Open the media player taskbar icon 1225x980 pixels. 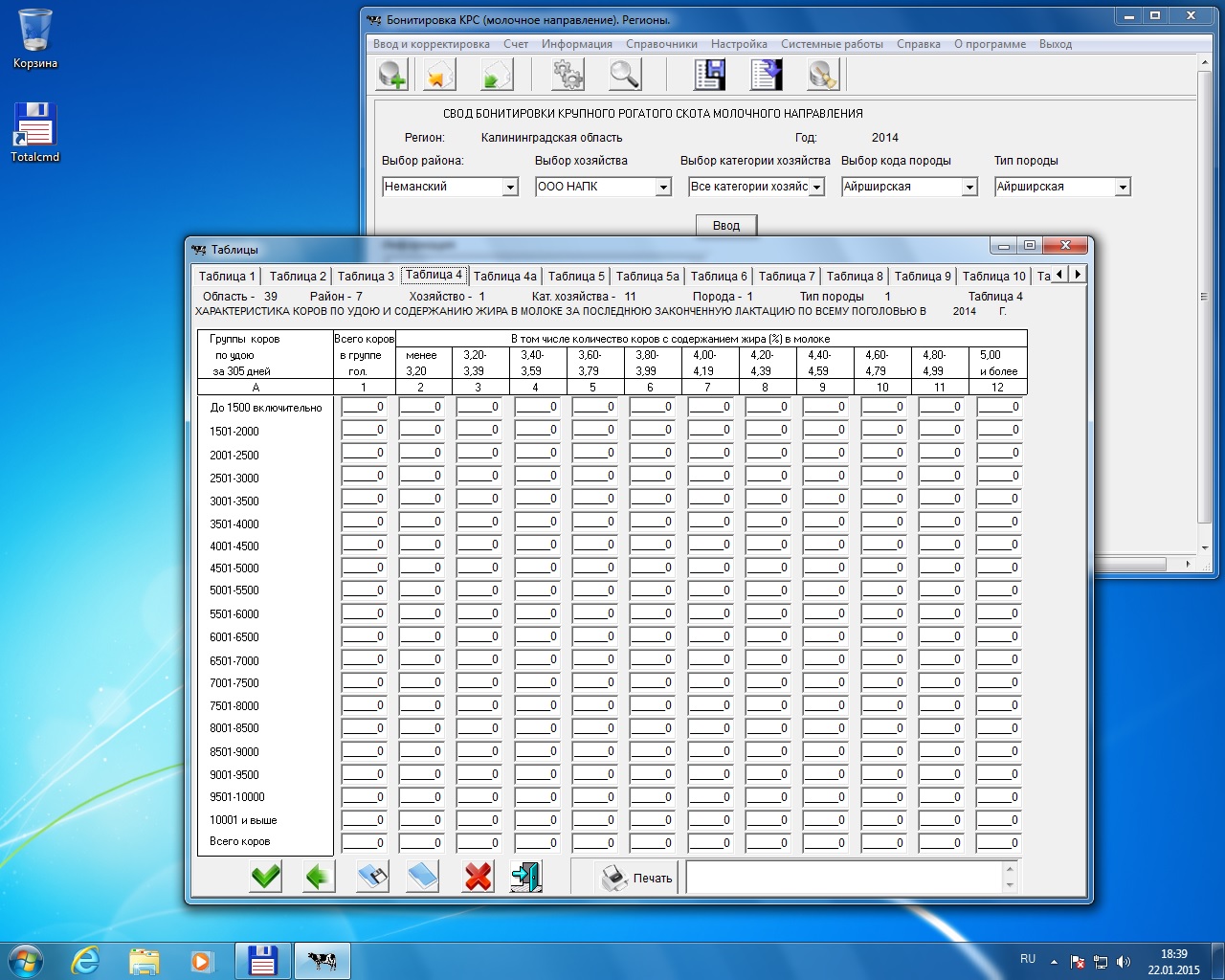click(x=202, y=960)
